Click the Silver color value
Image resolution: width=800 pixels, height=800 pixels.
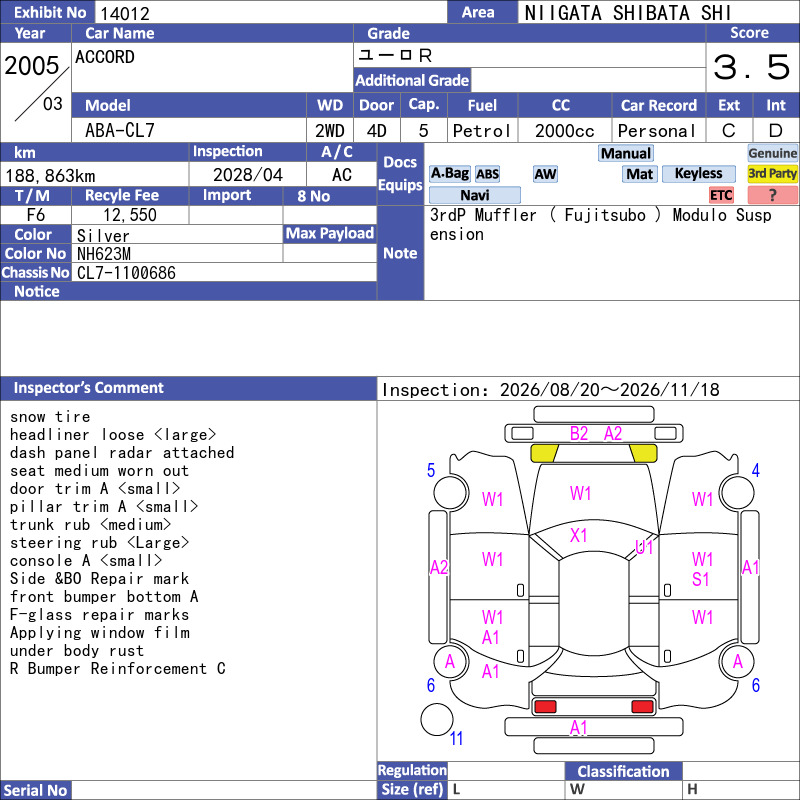coord(103,236)
